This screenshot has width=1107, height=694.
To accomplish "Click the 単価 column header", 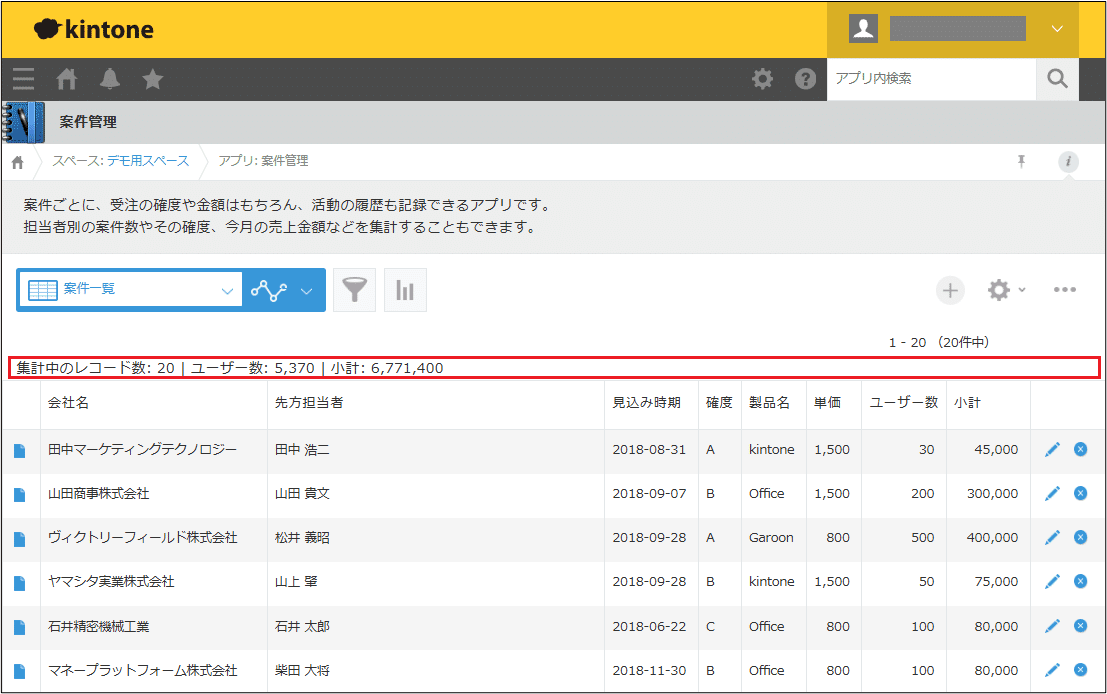I will (827, 402).
